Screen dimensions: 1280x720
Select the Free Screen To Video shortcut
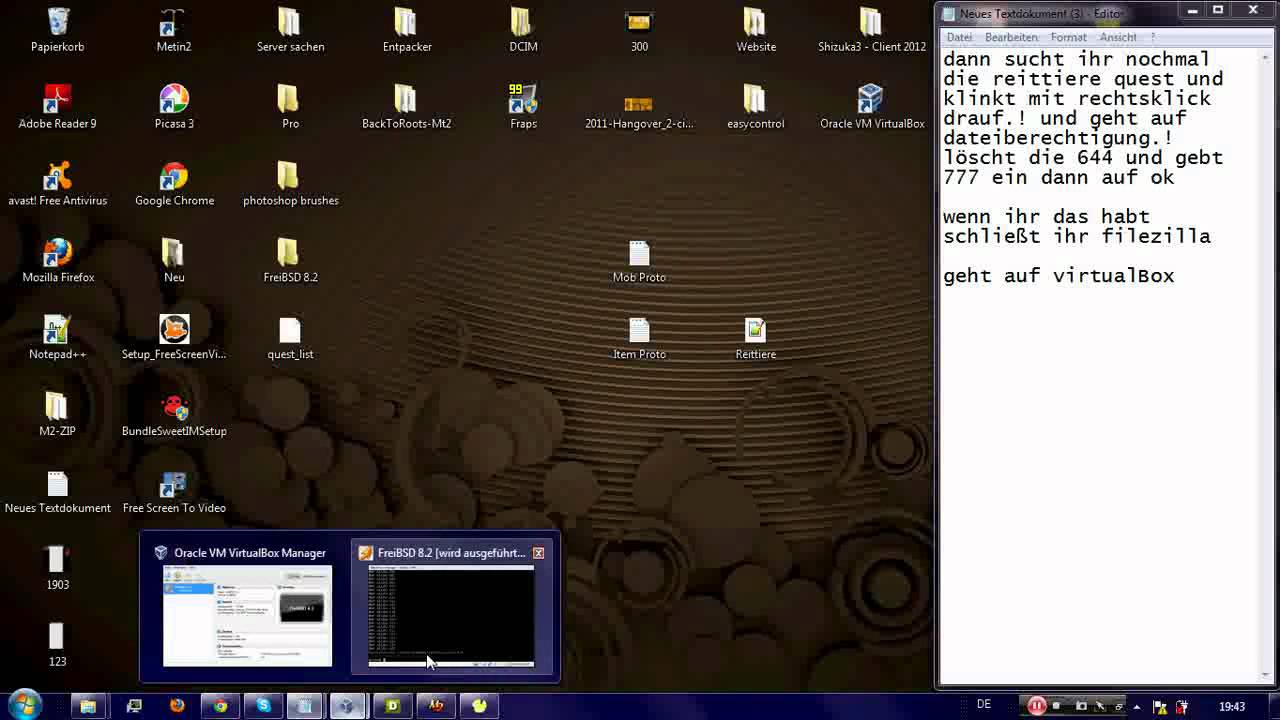click(x=174, y=491)
